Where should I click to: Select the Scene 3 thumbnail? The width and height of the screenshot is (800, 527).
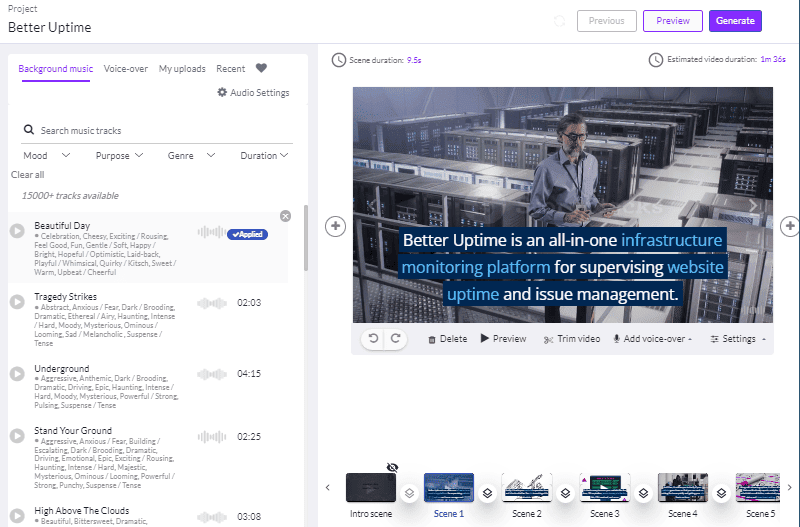pyautogui.click(x=605, y=487)
